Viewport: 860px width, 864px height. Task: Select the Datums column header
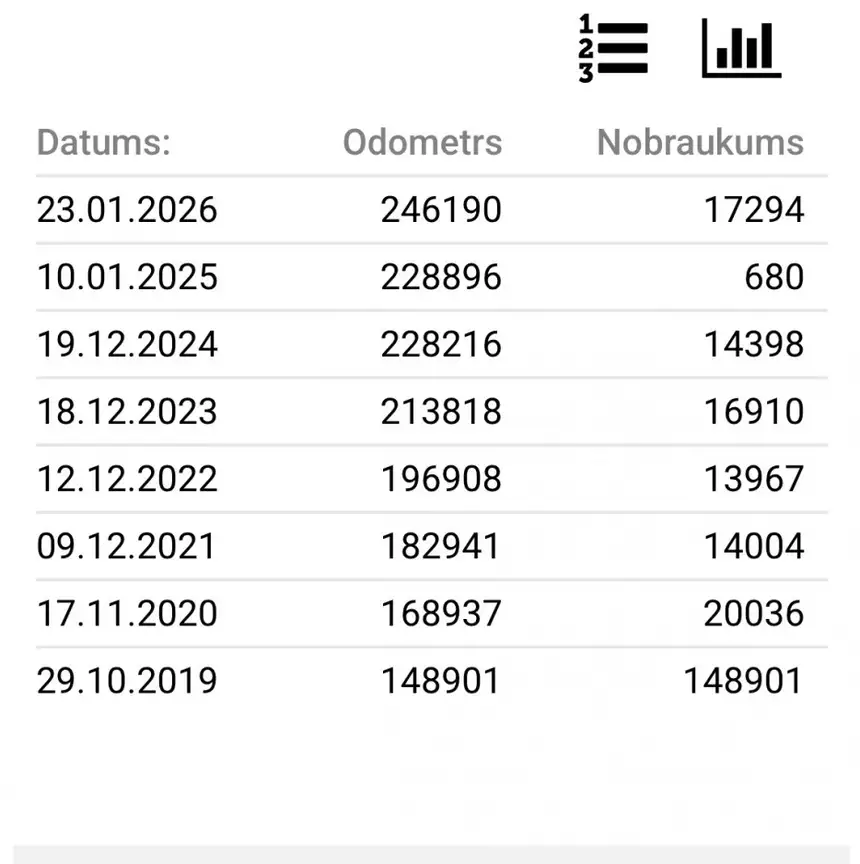pos(104,143)
